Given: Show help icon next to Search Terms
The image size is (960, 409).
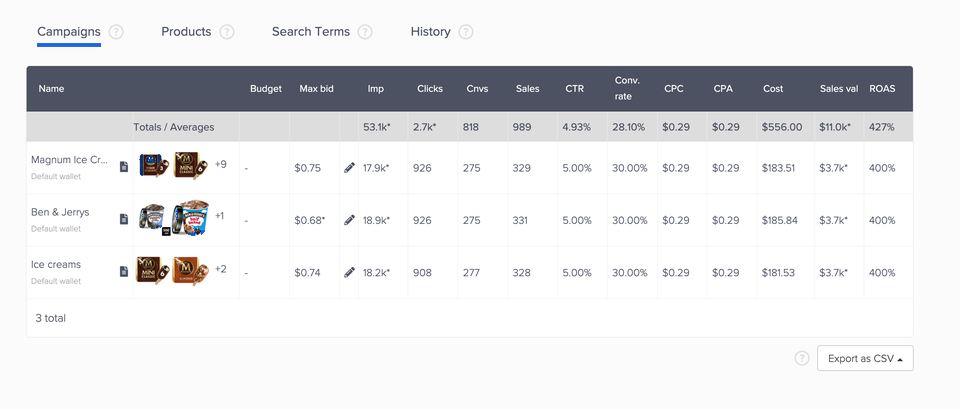Looking at the screenshot, I should (x=365, y=32).
